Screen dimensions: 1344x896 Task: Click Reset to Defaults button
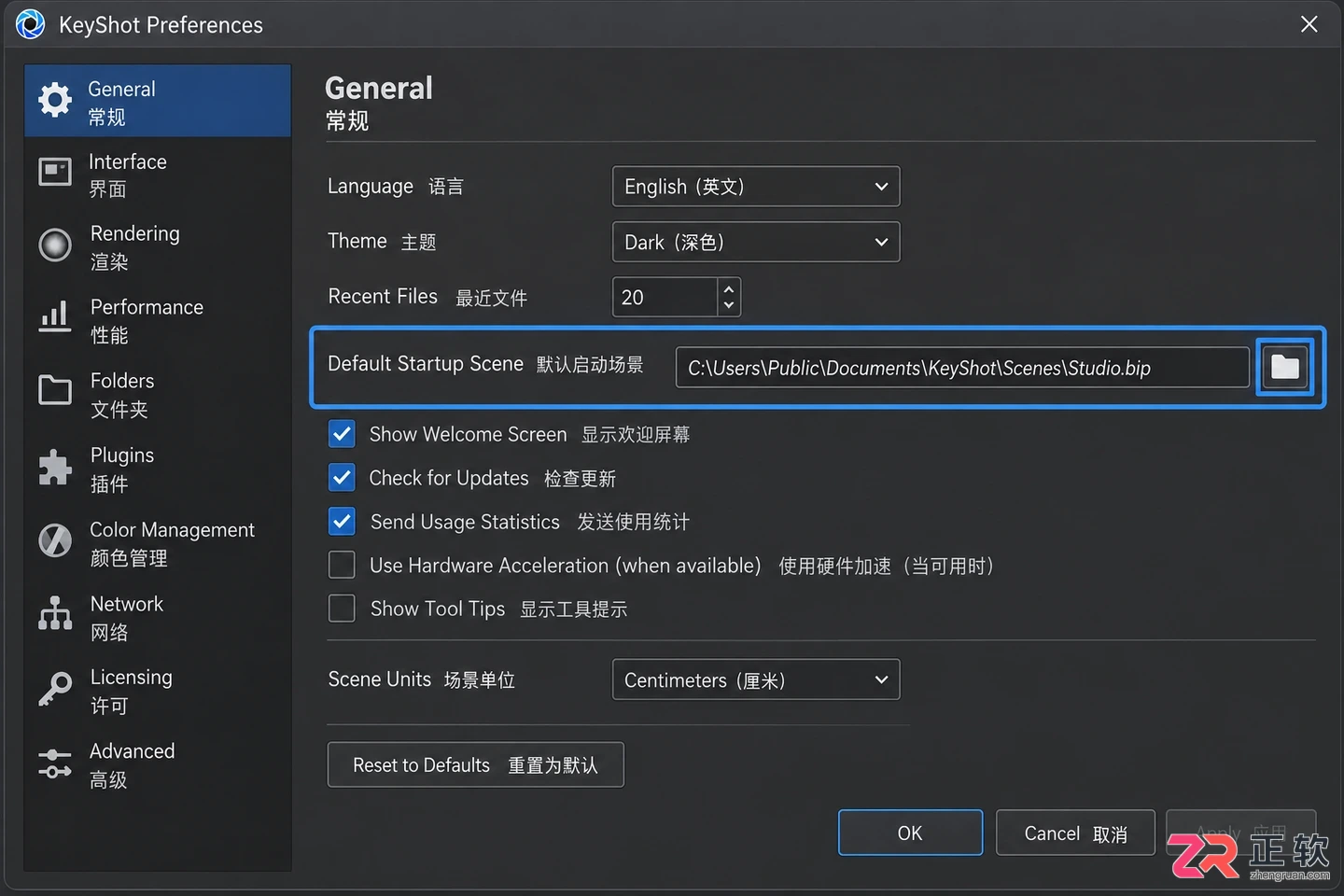click(x=475, y=764)
